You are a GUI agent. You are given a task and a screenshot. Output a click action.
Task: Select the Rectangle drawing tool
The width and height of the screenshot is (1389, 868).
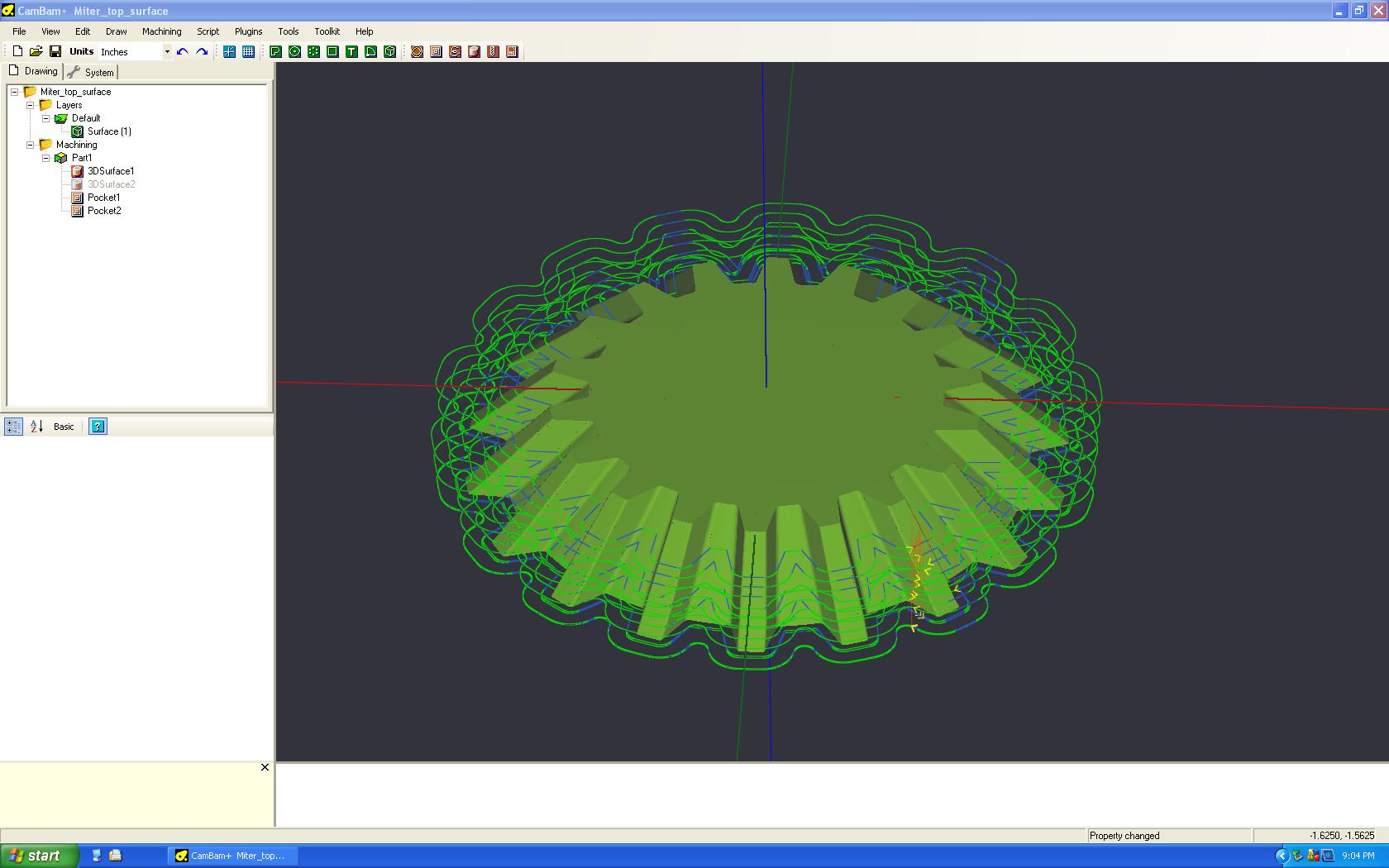click(332, 51)
